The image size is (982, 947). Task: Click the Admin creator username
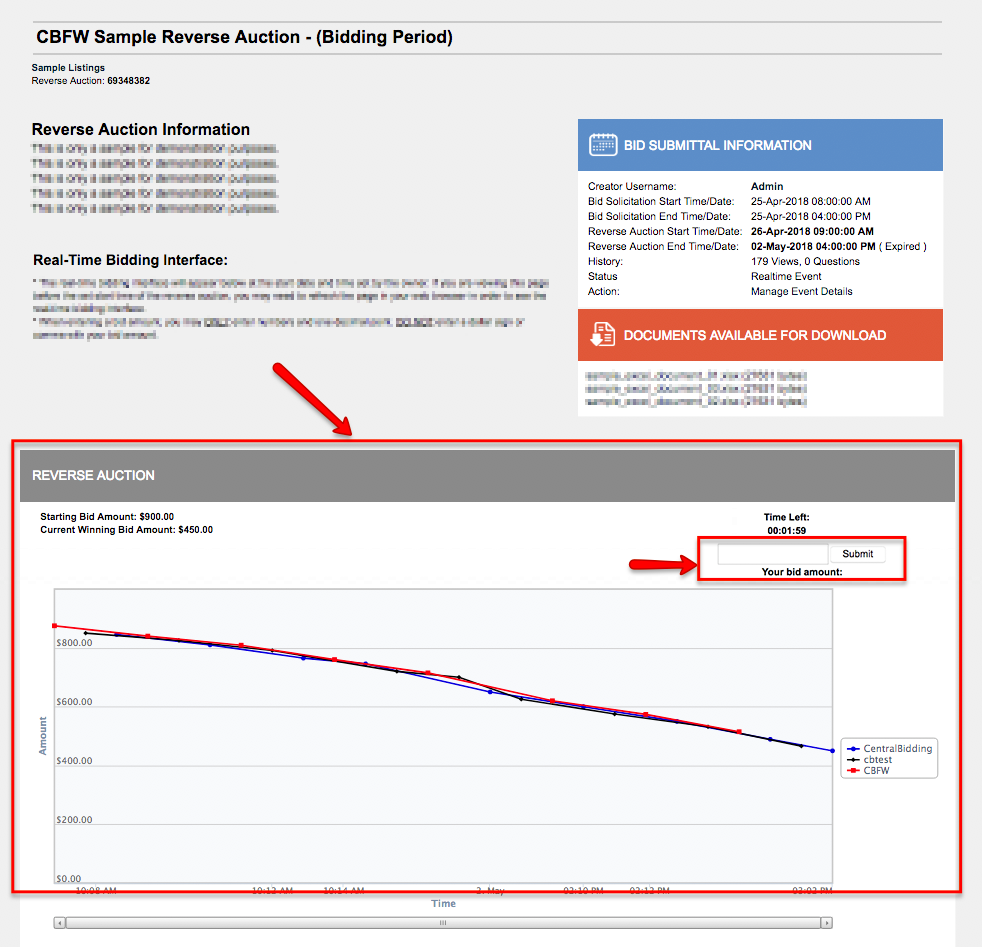point(767,187)
